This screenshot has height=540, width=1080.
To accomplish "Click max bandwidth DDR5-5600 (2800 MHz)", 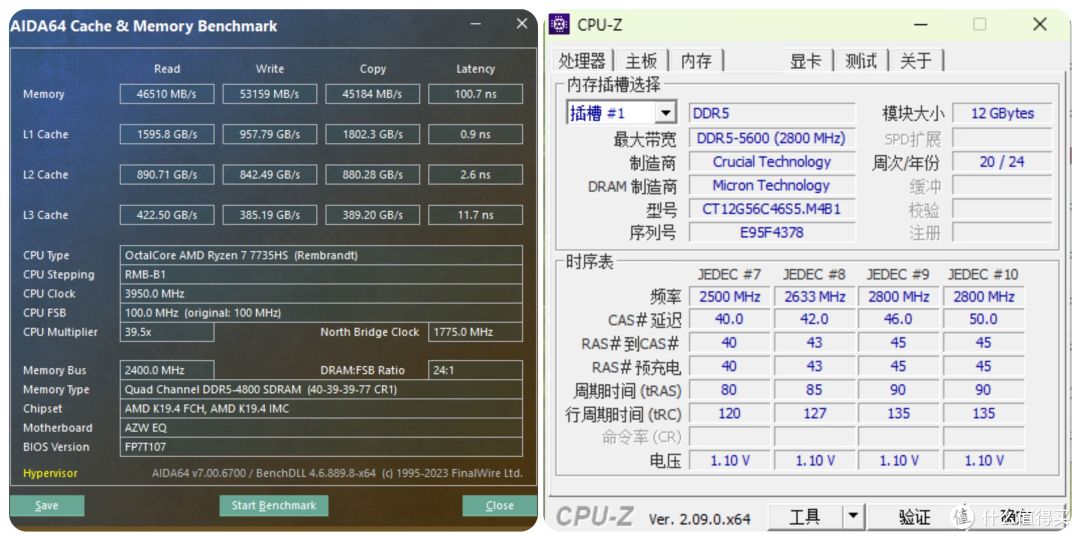I will pos(772,138).
